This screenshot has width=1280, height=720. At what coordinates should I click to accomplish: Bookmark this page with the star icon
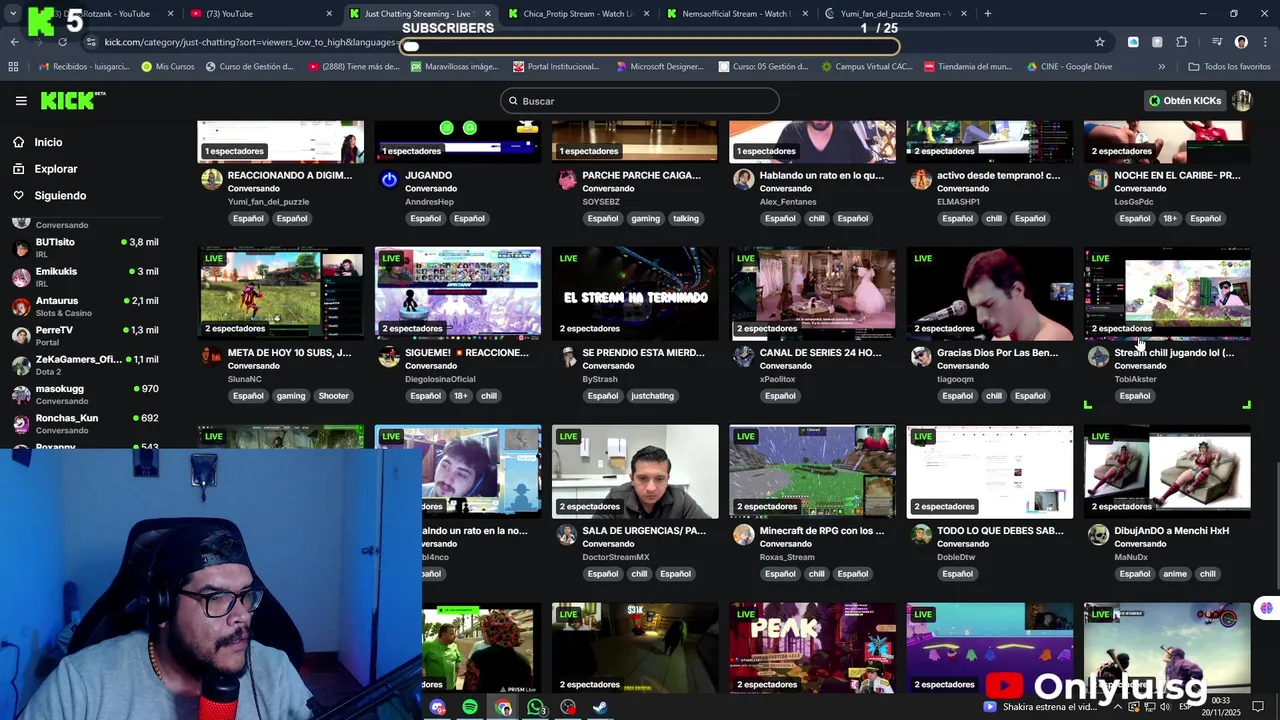pos(1100,42)
